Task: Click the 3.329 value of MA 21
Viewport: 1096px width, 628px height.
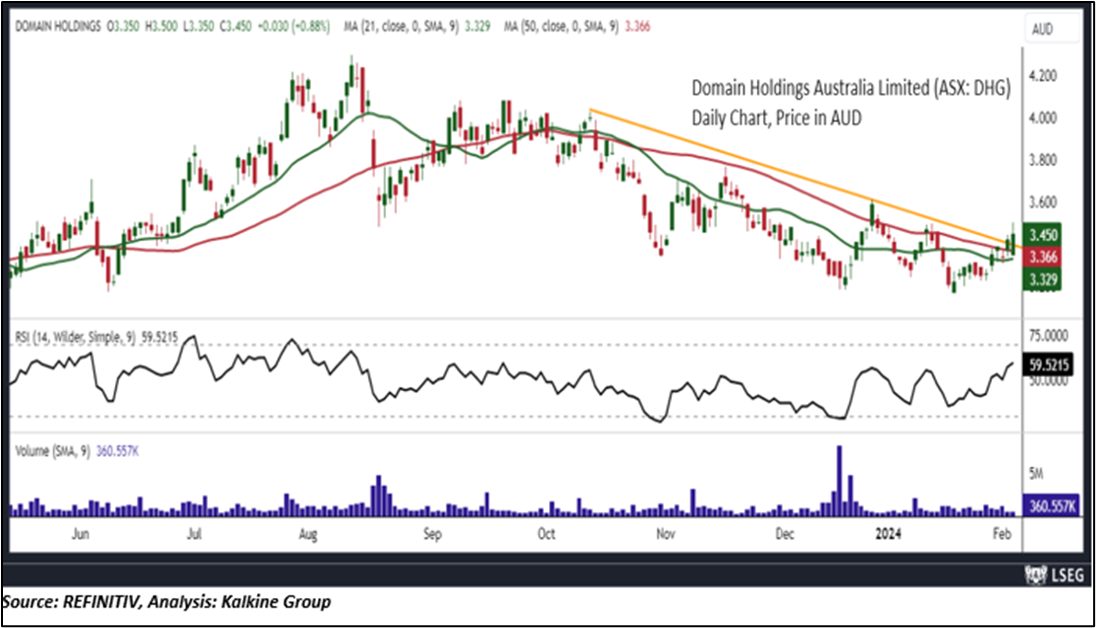Action: tap(477, 27)
